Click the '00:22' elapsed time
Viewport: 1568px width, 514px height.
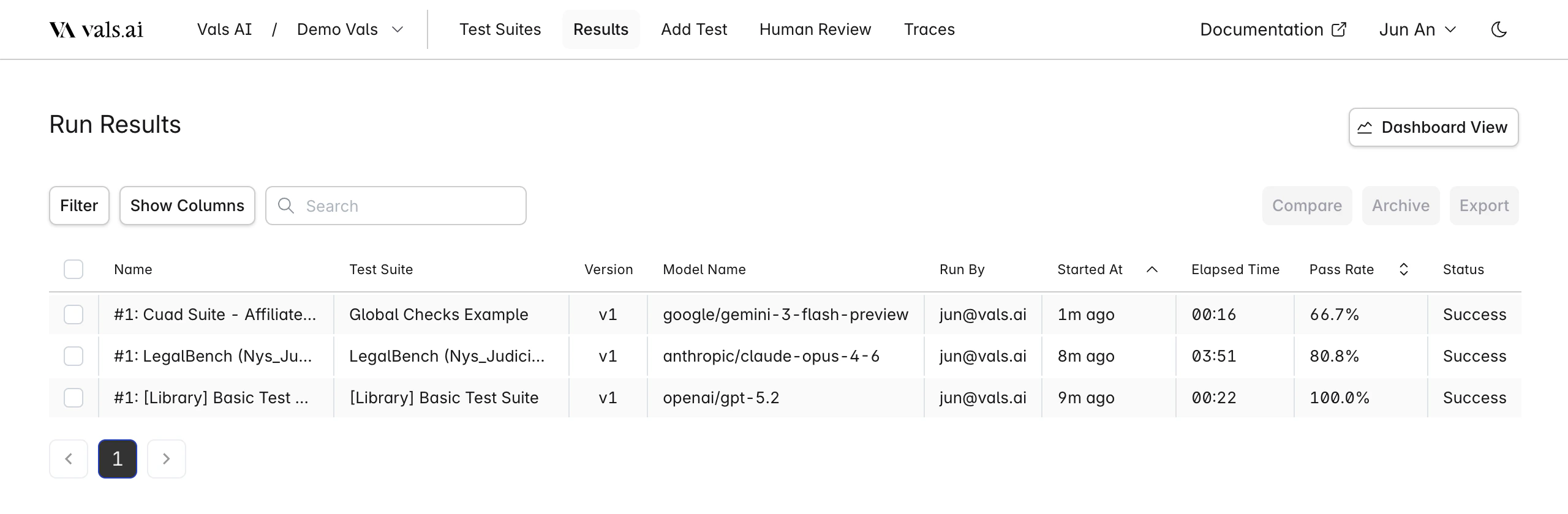[x=1214, y=398]
